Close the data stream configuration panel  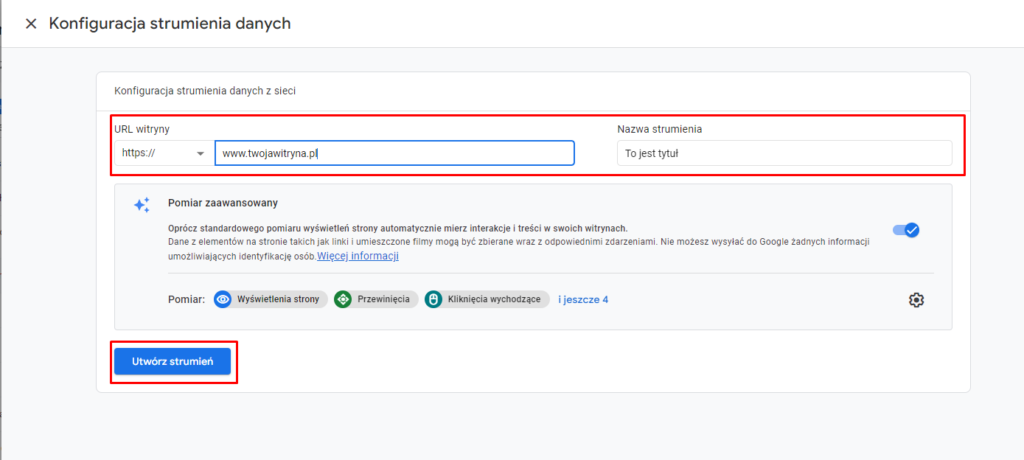coord(31,23)
